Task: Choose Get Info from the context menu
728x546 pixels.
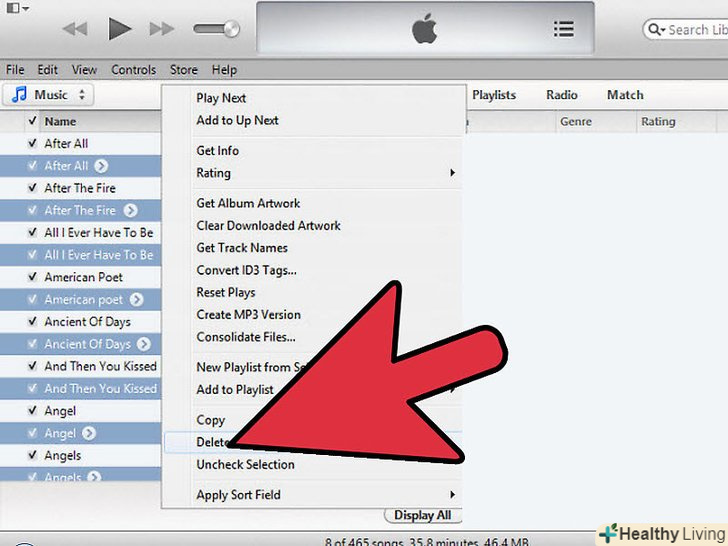Action: [x=217, y=150]
